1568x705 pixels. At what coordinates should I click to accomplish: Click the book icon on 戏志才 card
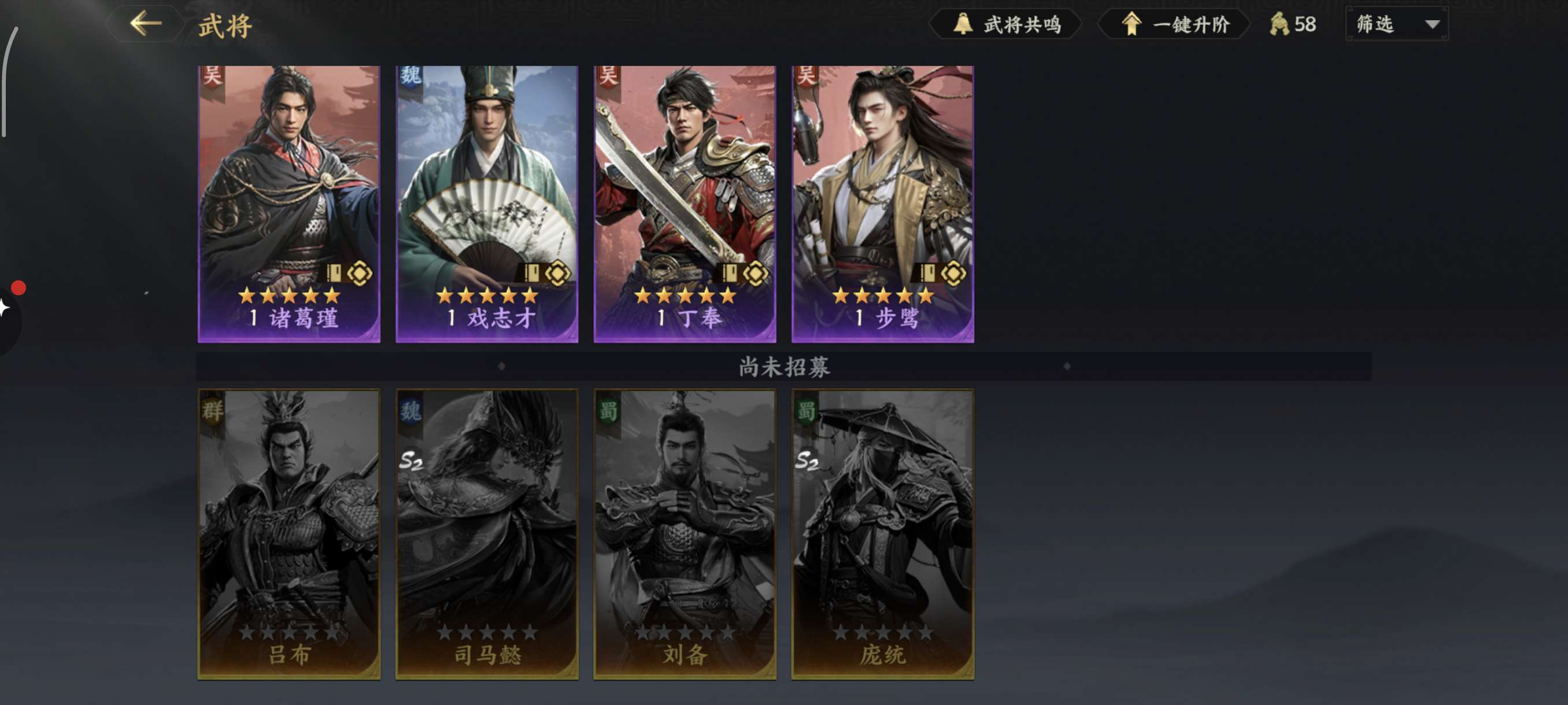coord(531,273)
